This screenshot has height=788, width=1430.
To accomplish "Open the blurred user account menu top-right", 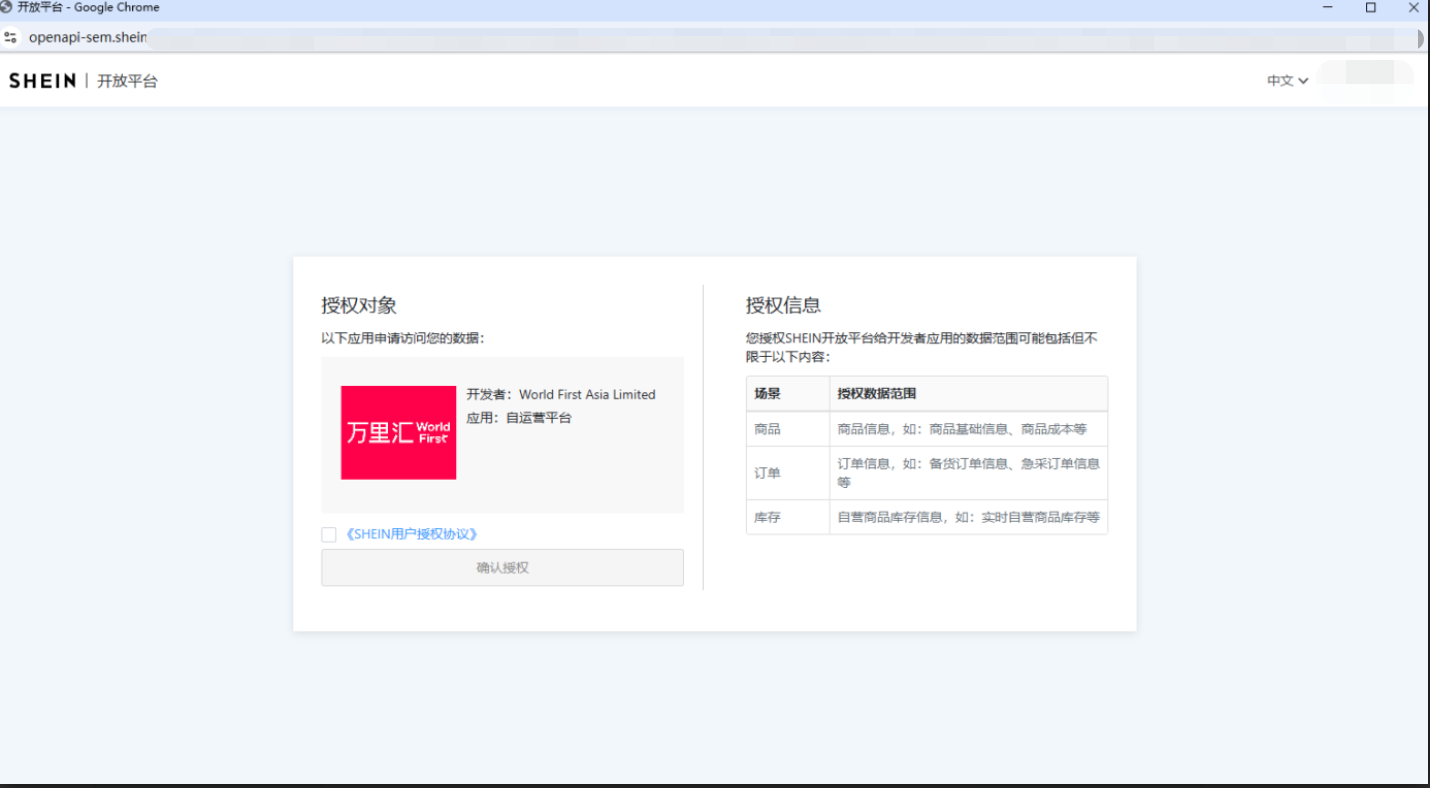I will pyautogui.click(x=1365, y=75).
